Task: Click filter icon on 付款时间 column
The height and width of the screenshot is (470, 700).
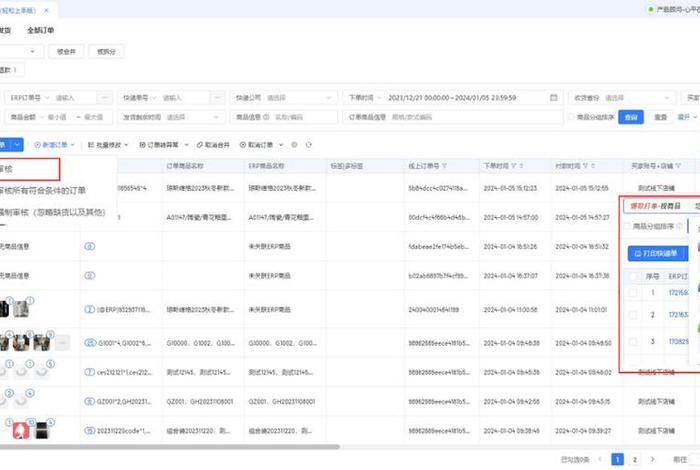Action: tap(585, 166)
